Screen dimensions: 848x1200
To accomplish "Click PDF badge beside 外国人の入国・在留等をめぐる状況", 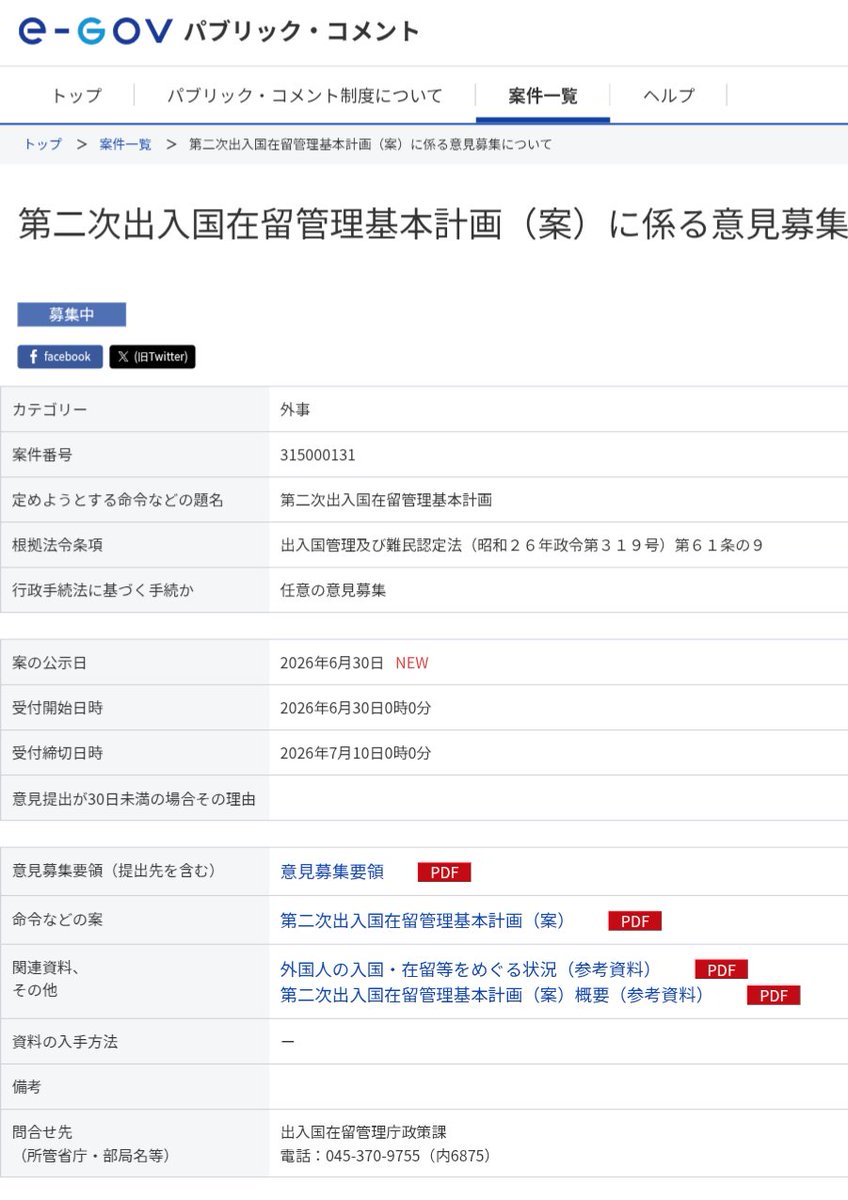I will [721, 970].
